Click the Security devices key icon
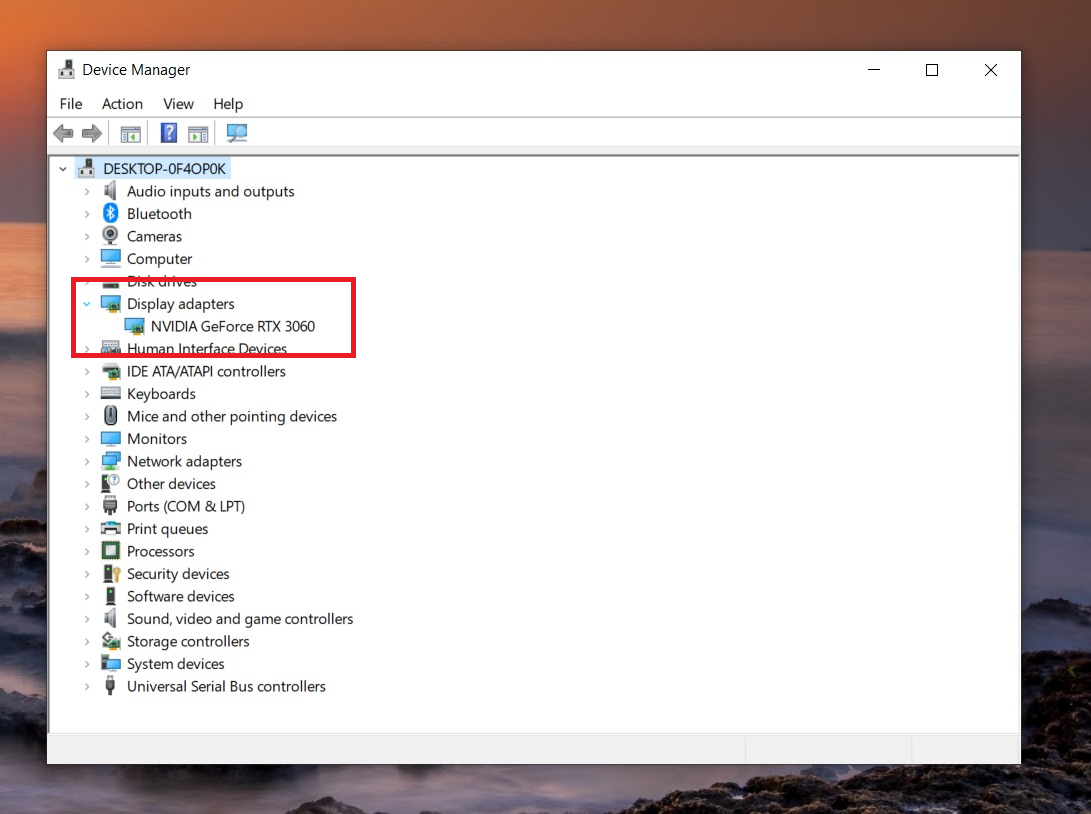1091x814 pixels. (x=111, y=574)
